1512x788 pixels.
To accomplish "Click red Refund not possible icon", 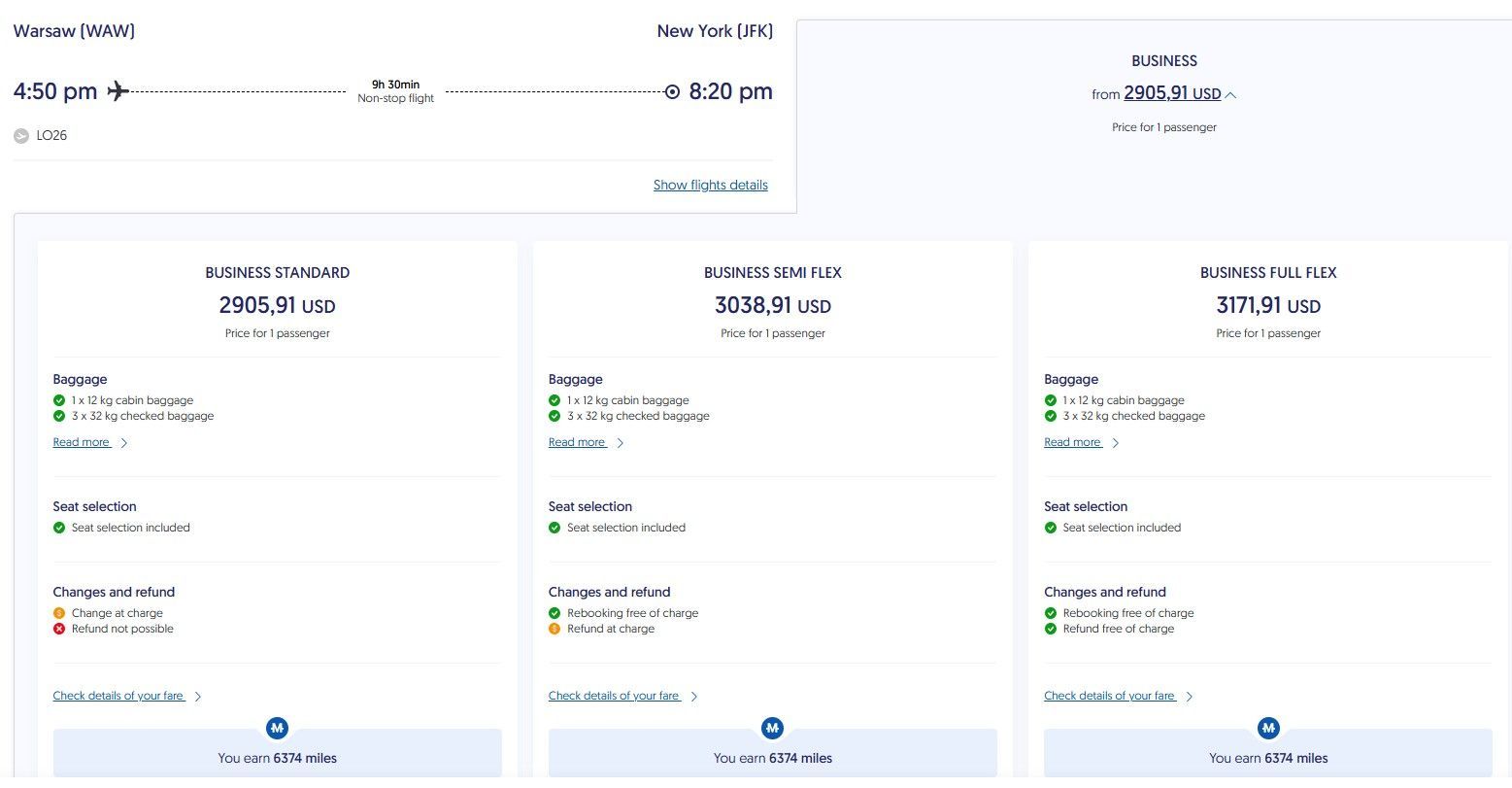I will click(59, 629).
